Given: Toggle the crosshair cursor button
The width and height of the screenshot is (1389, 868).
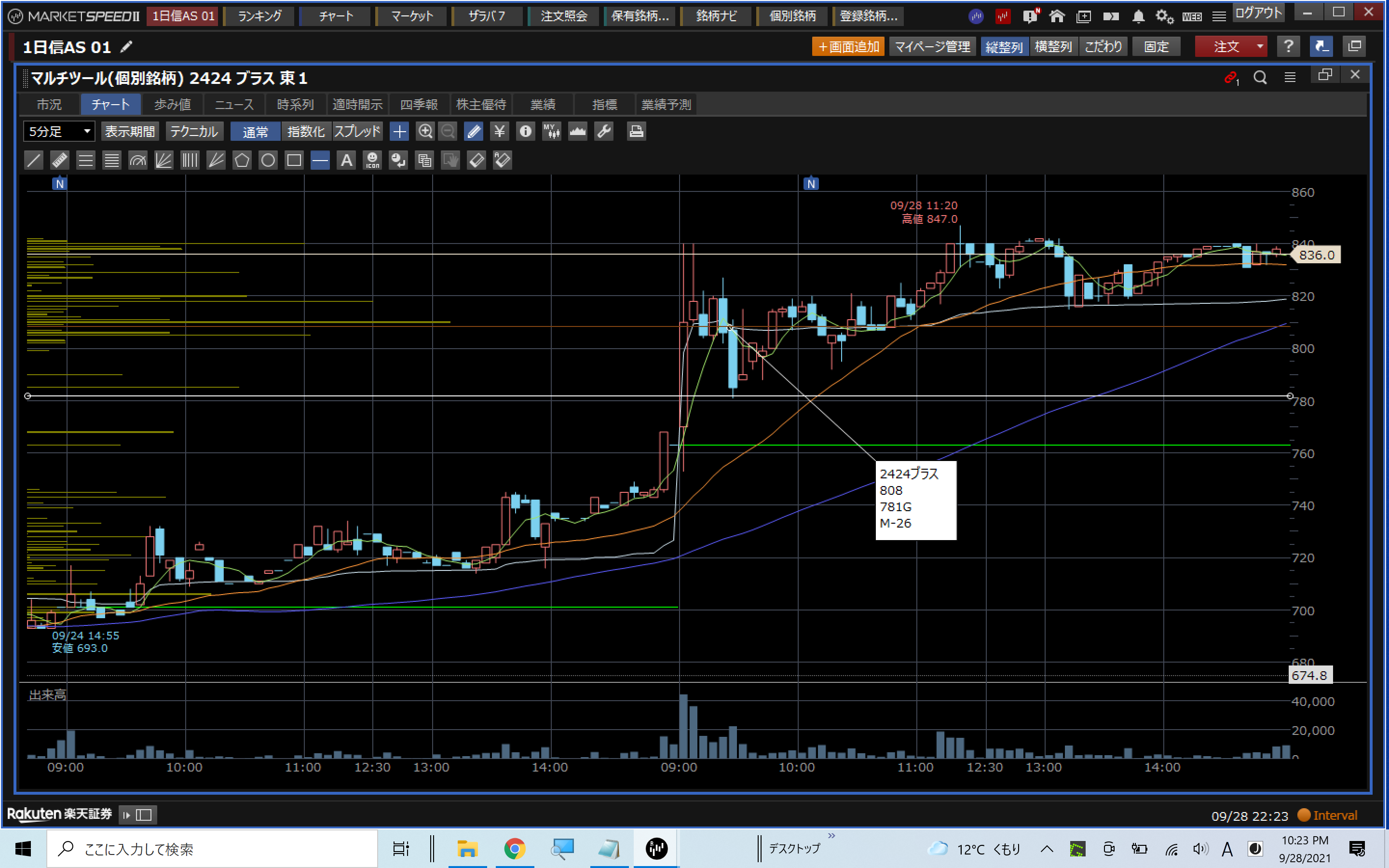Looking at the screenshot, I should pos(399,132).
